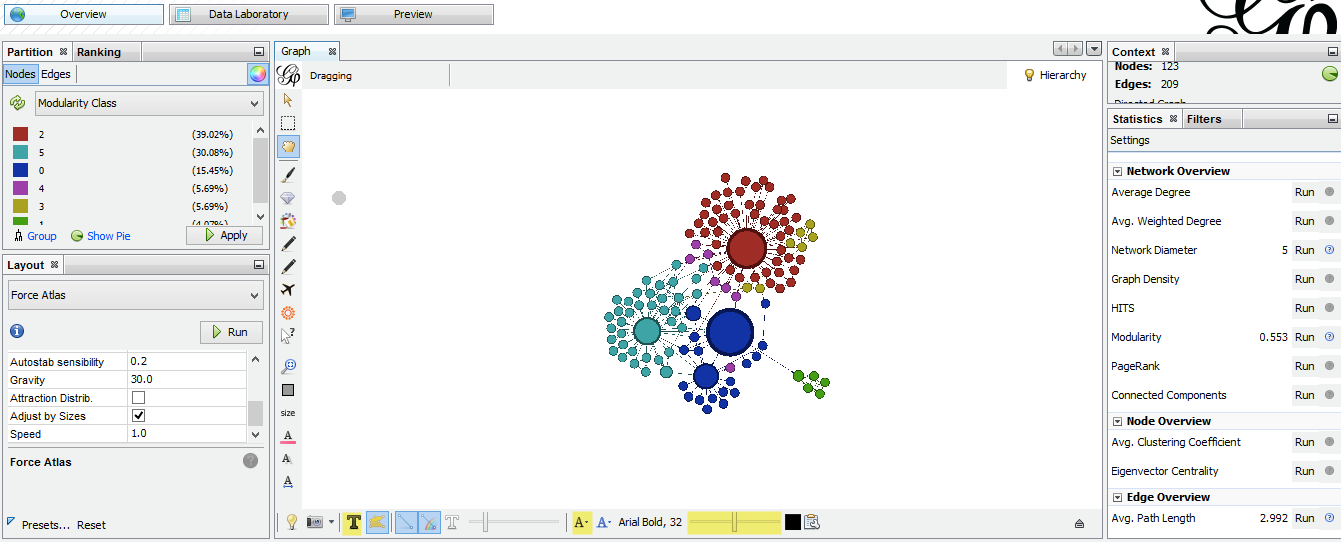Toggle the Hierarchy lightbulb option
This screenshot has width=1341, height=542.
[x=1055, y=75]
